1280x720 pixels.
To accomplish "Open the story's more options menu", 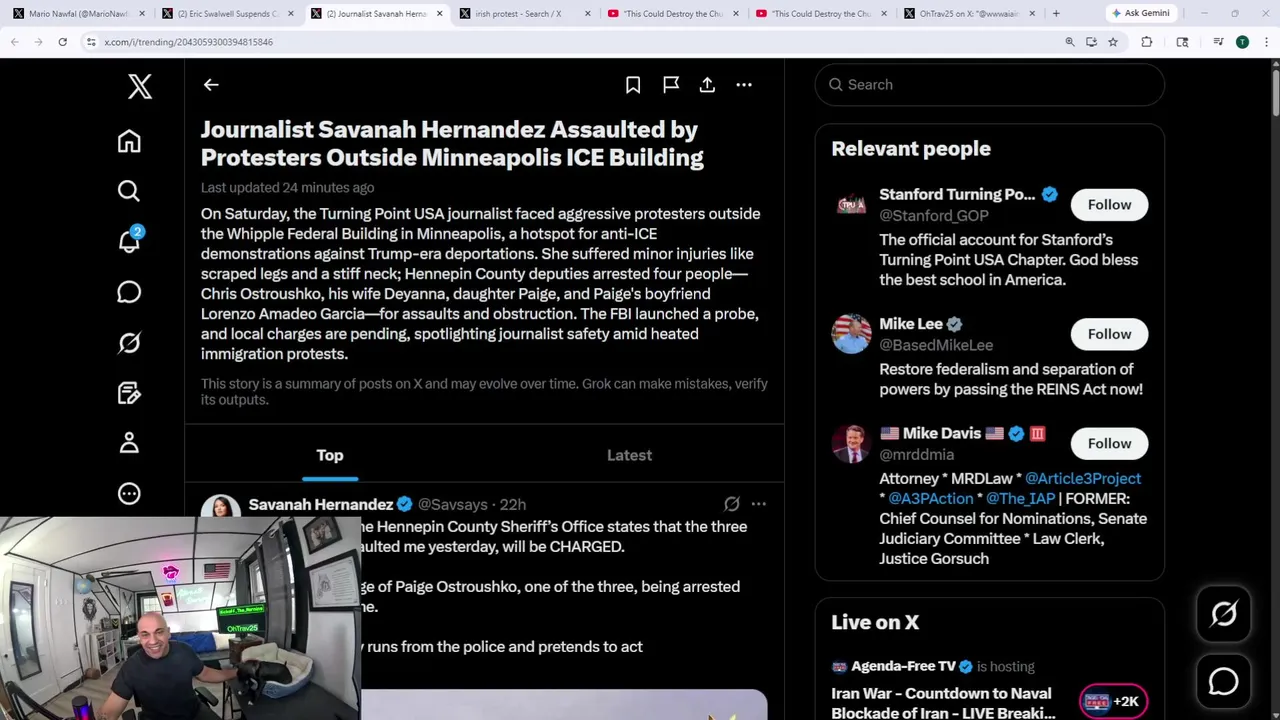I will pyautogui.click(x=744, y=85).
